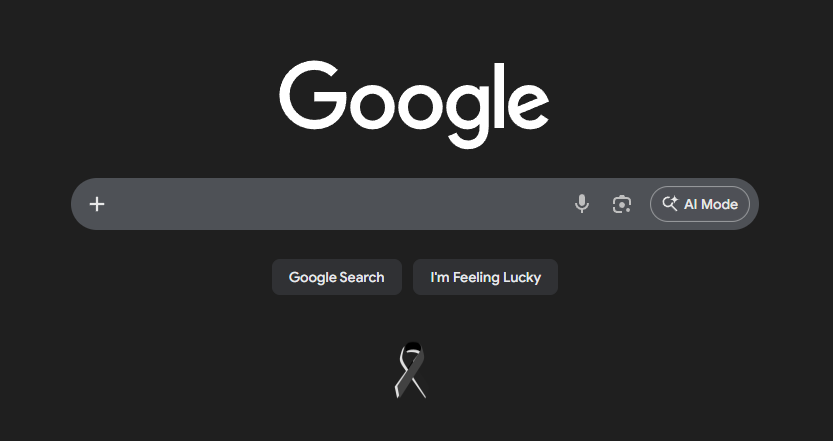Open Google Lens image search camera icon
Screen dimensions: 833x441
coord(622,204)
